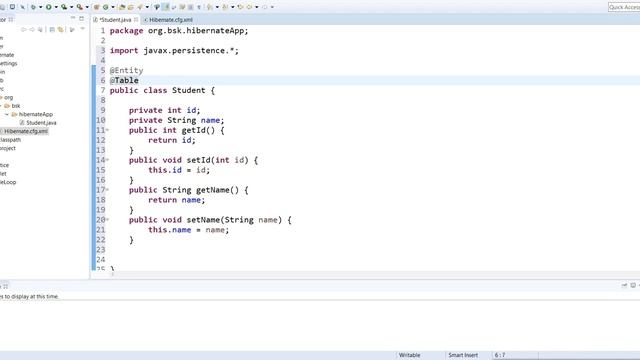Open the Coverage dropdown arrow
Image resolution: width=640 pixels, height=360 pixels.
click(x=71, y=7)
